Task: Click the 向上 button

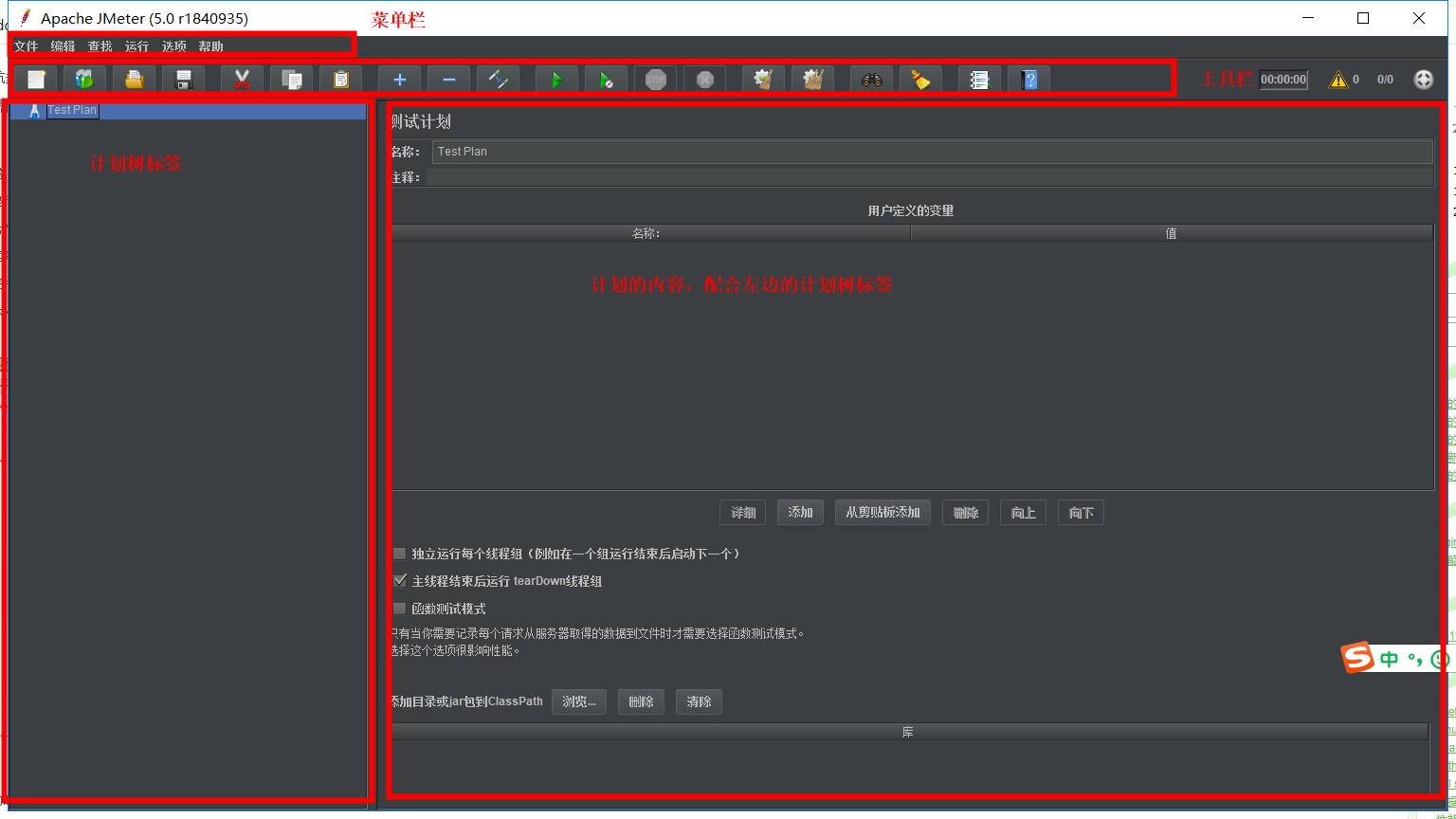Action: 1024,513
